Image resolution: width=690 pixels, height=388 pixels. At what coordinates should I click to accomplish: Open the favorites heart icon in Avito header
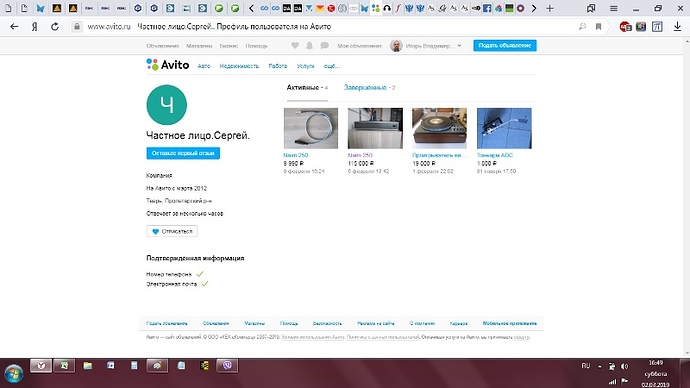point(295,45)
